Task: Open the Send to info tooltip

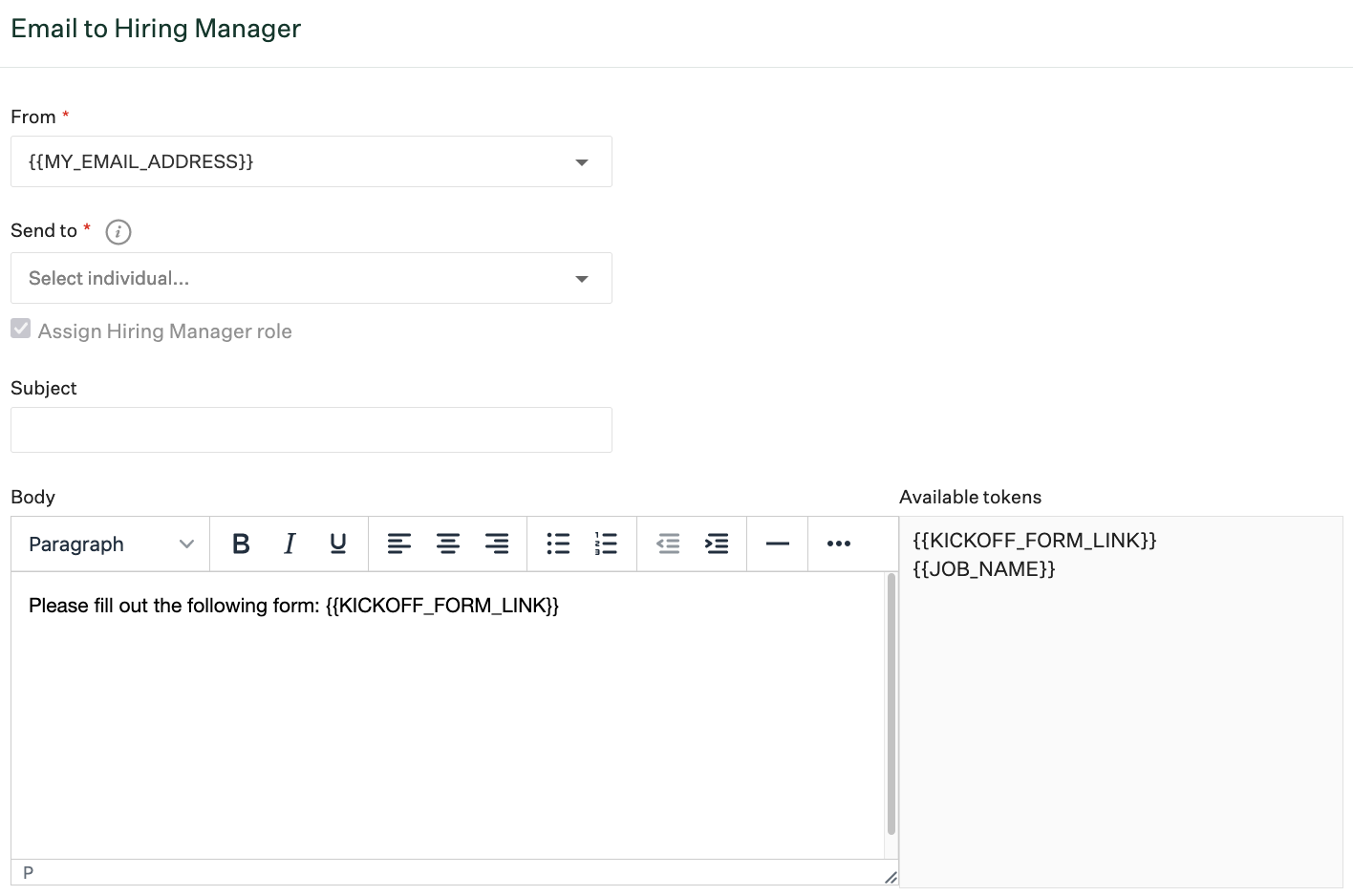Action: coord(118,231)
